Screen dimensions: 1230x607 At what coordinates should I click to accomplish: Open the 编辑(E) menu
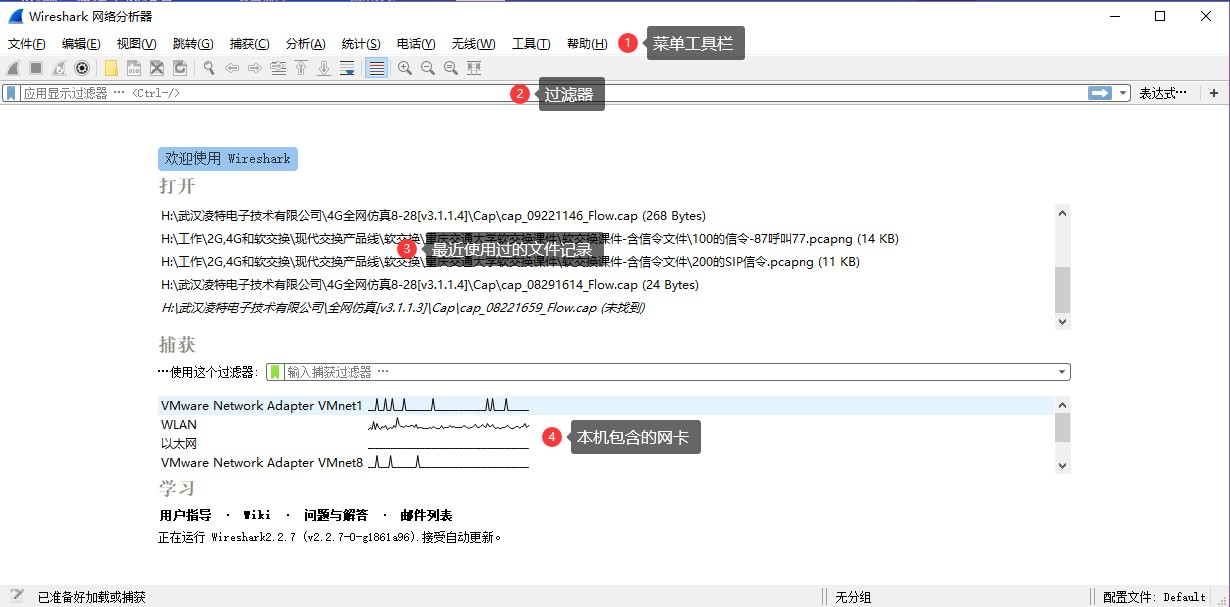point(81,44)
